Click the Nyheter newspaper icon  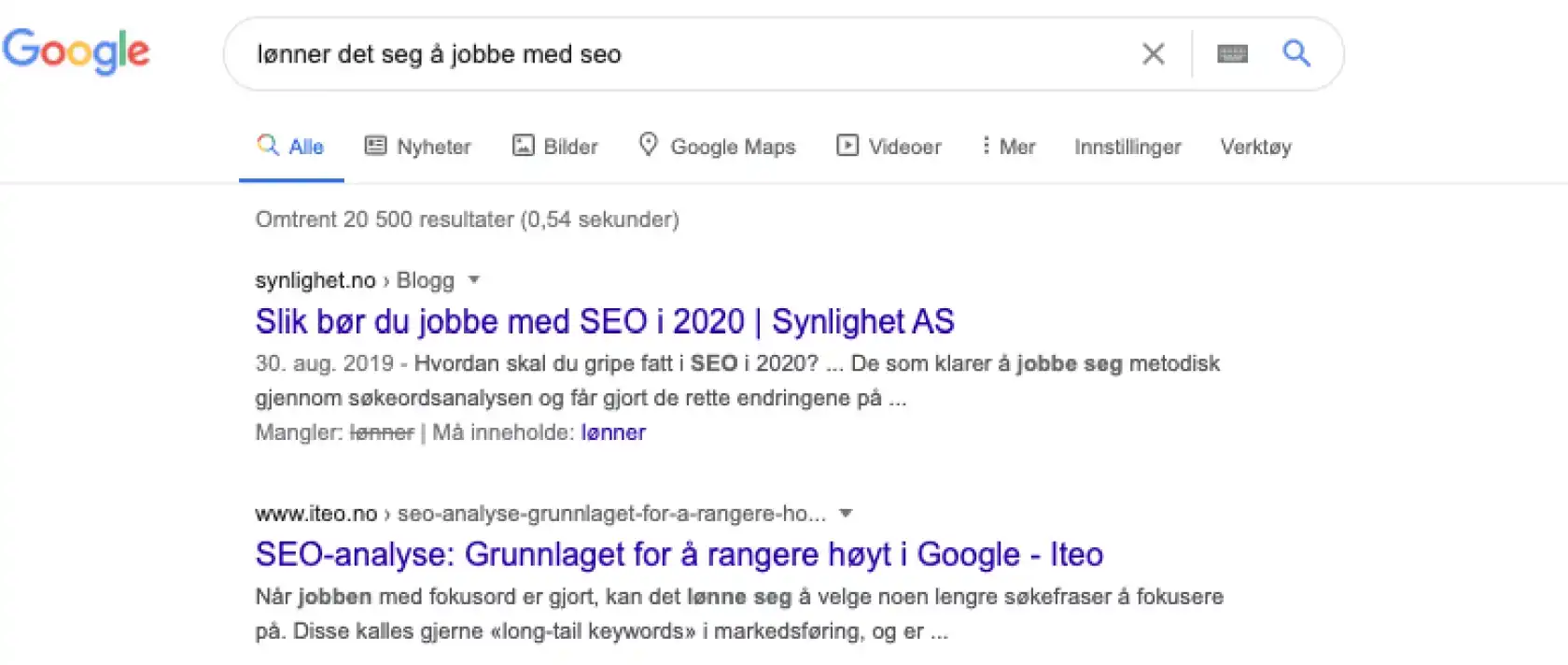pyautogui.click(x=375, y=146)
